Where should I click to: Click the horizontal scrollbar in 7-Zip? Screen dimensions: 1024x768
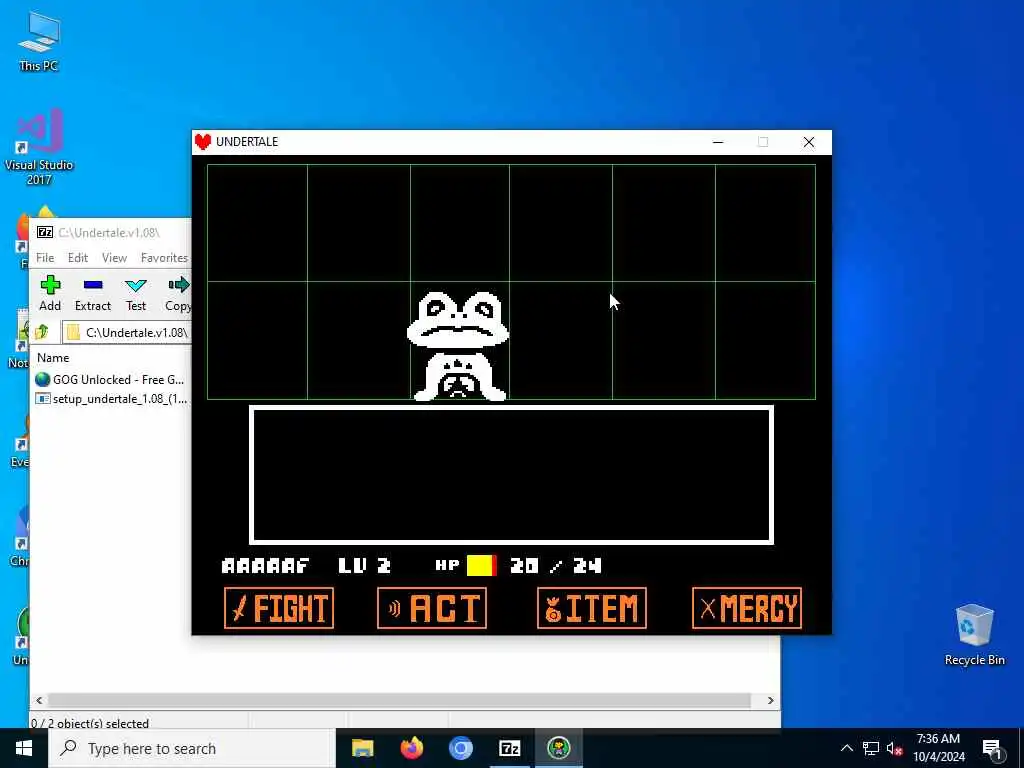tap(399, 700)
